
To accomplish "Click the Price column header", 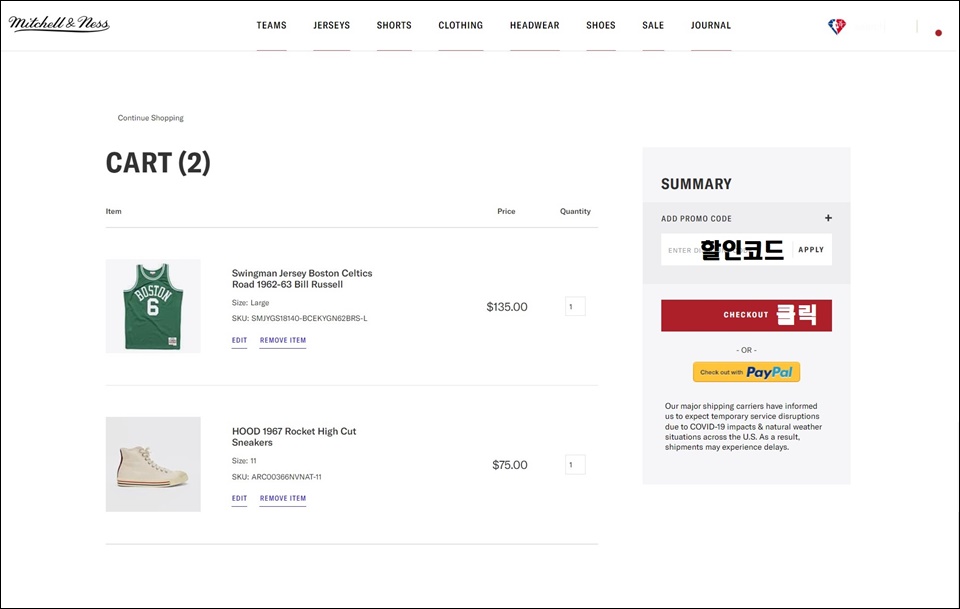I will (506, 211).
